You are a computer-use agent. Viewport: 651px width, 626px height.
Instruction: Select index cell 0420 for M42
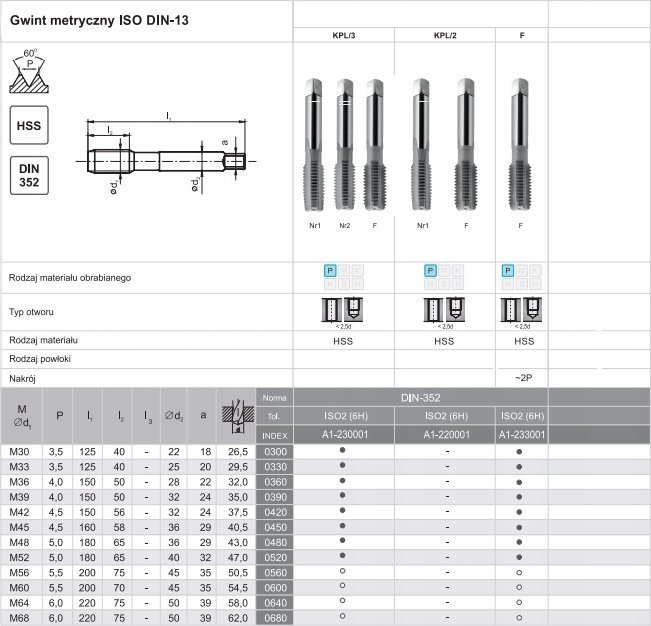coord(274,509)
